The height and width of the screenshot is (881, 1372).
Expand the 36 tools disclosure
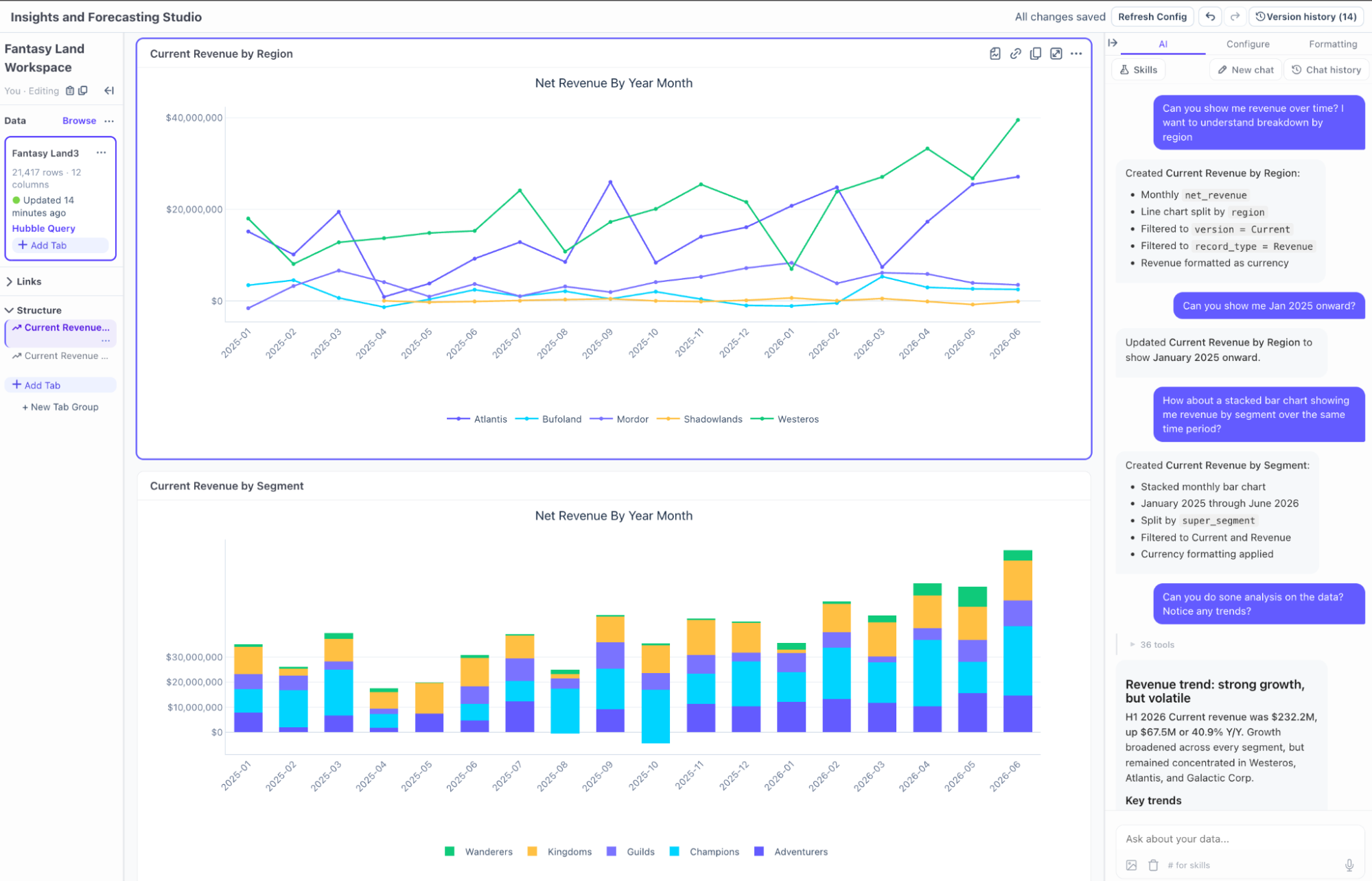1152,645
